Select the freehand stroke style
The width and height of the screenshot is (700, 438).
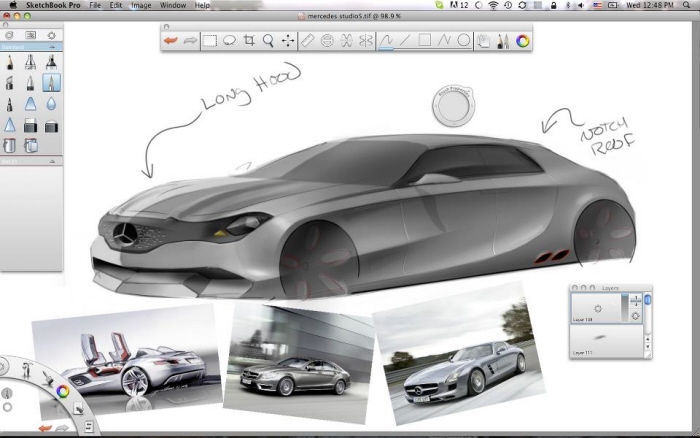(386, 41)
